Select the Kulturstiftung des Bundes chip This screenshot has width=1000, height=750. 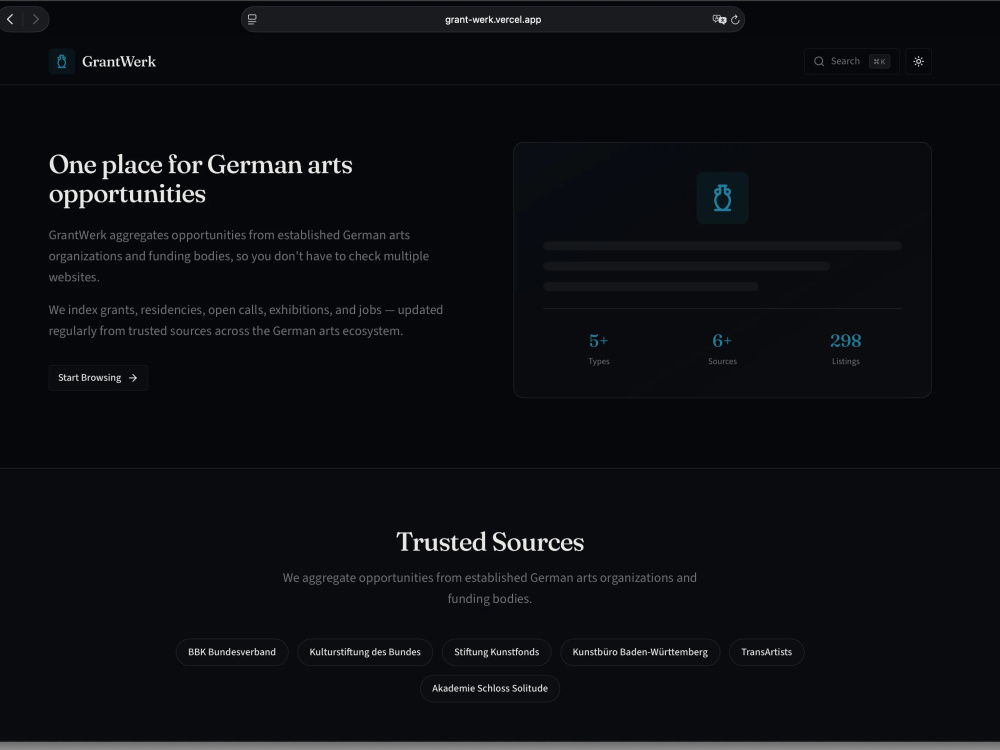365,652
